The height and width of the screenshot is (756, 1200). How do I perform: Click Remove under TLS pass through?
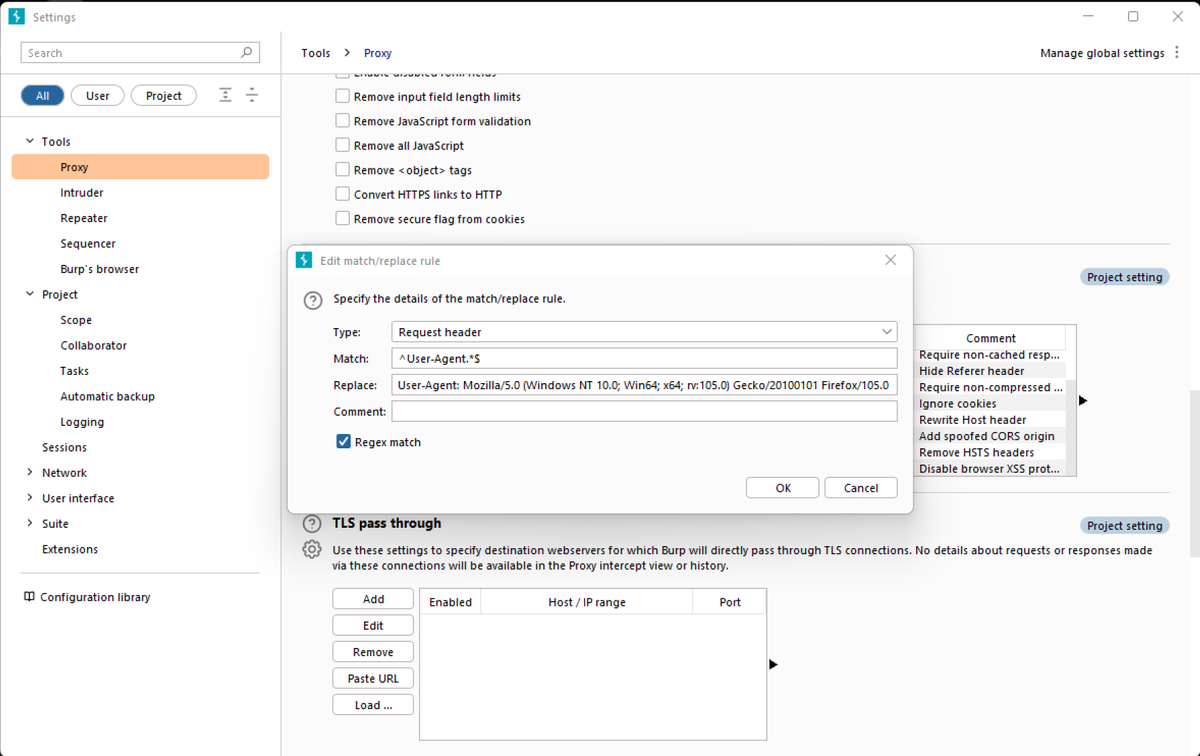(x=373, y=652)
